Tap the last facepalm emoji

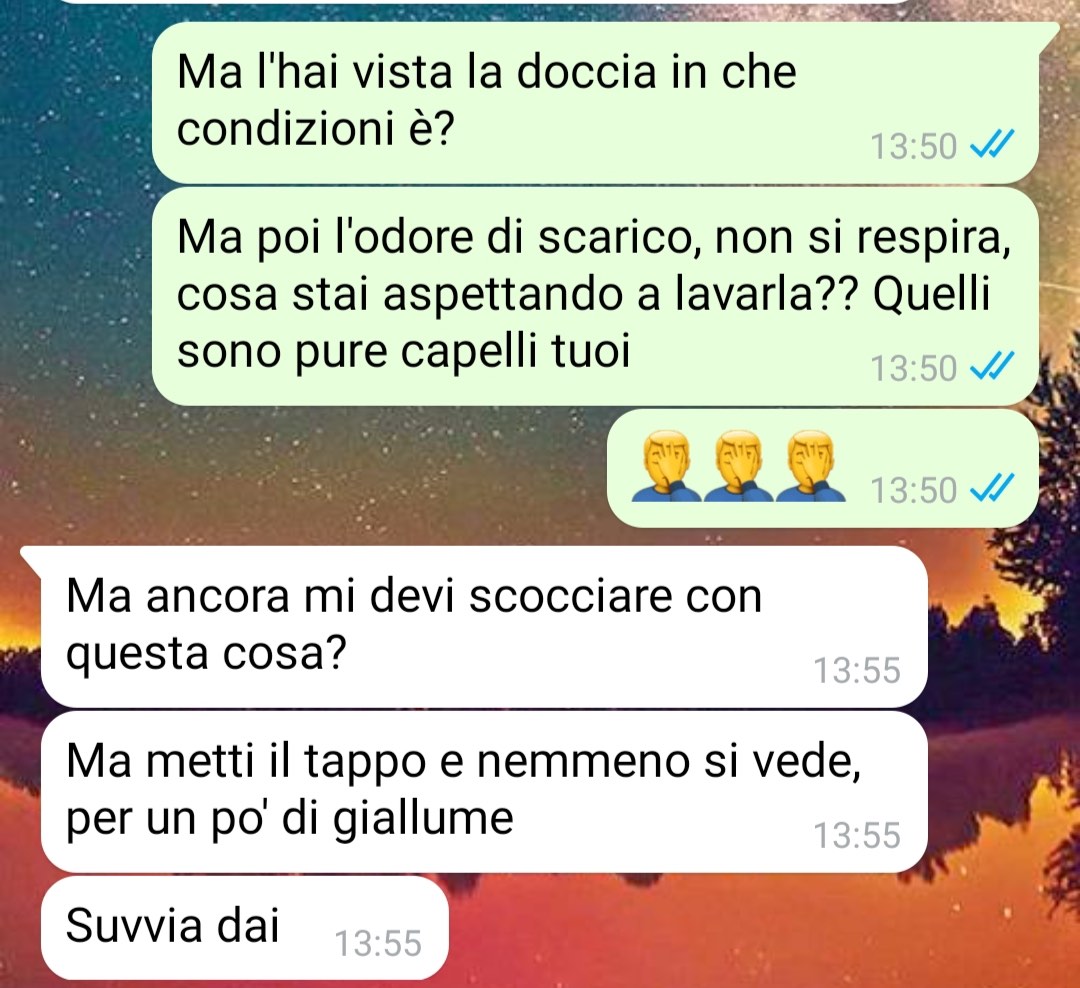point(811,466)
